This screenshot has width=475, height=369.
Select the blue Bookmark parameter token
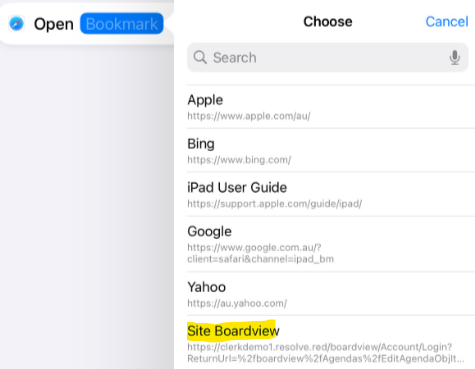point(122,24)
